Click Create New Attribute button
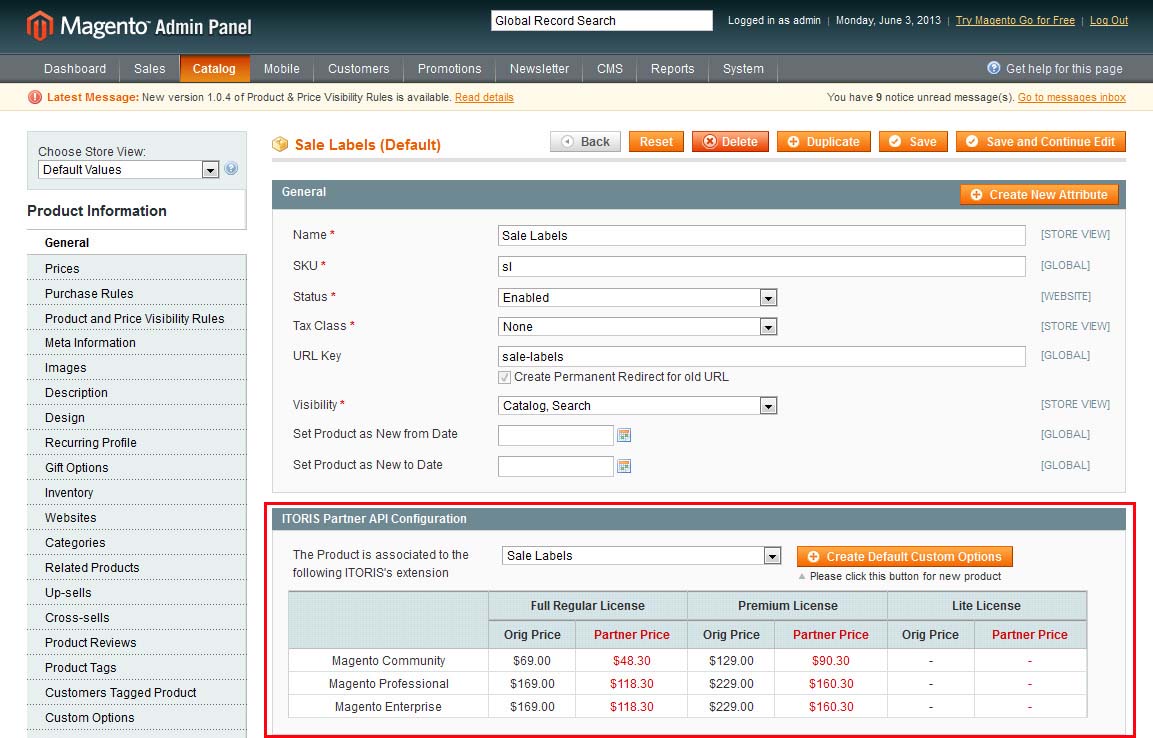Image resolution: width=1153 pixels, height=738 pixels. point(1039,195)
